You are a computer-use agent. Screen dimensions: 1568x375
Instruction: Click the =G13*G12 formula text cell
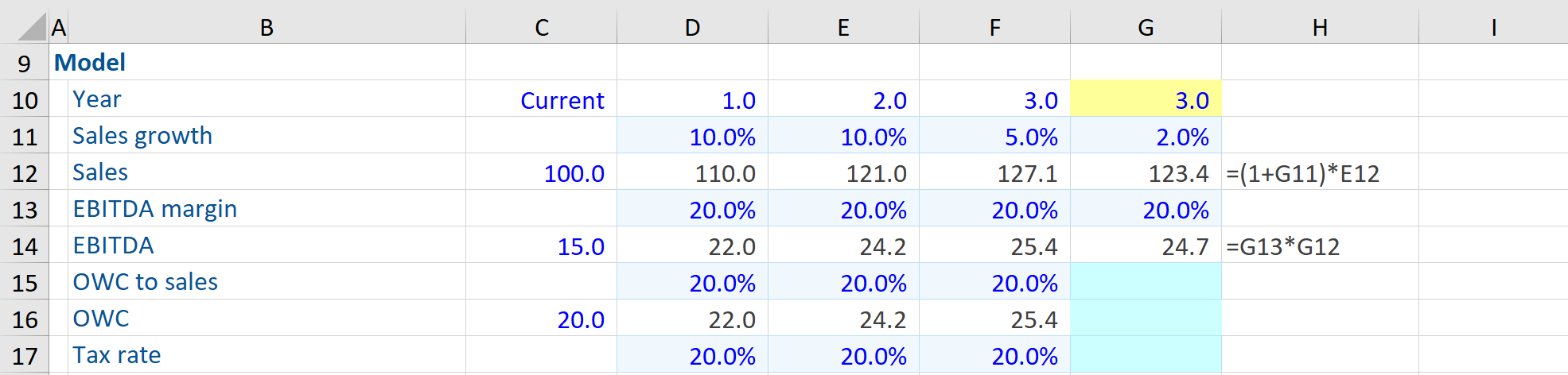[x=1282, y=246]
